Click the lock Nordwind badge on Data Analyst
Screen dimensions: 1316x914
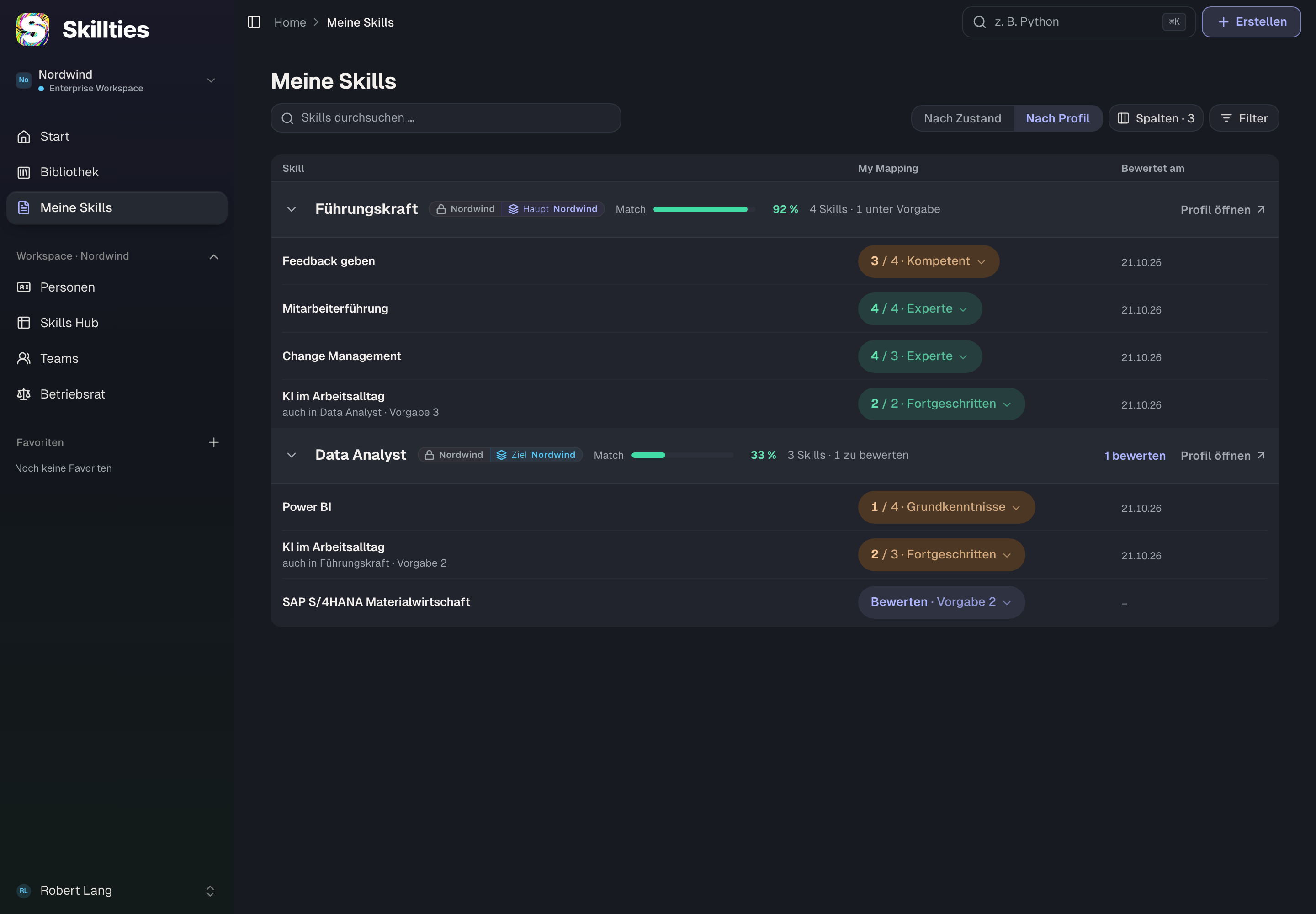point(454,455)
